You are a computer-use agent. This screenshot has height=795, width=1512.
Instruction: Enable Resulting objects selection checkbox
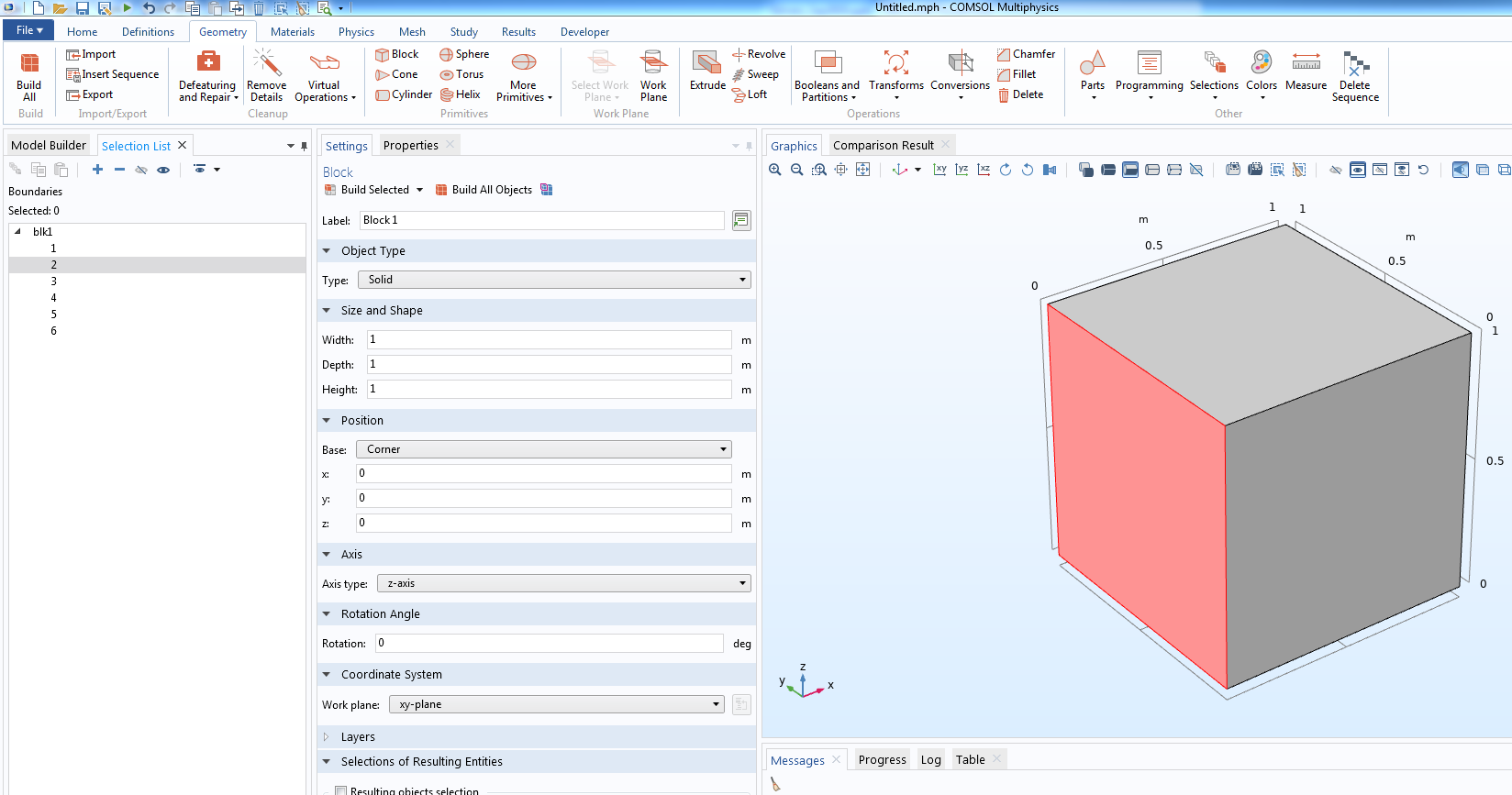tap(340, 789)
